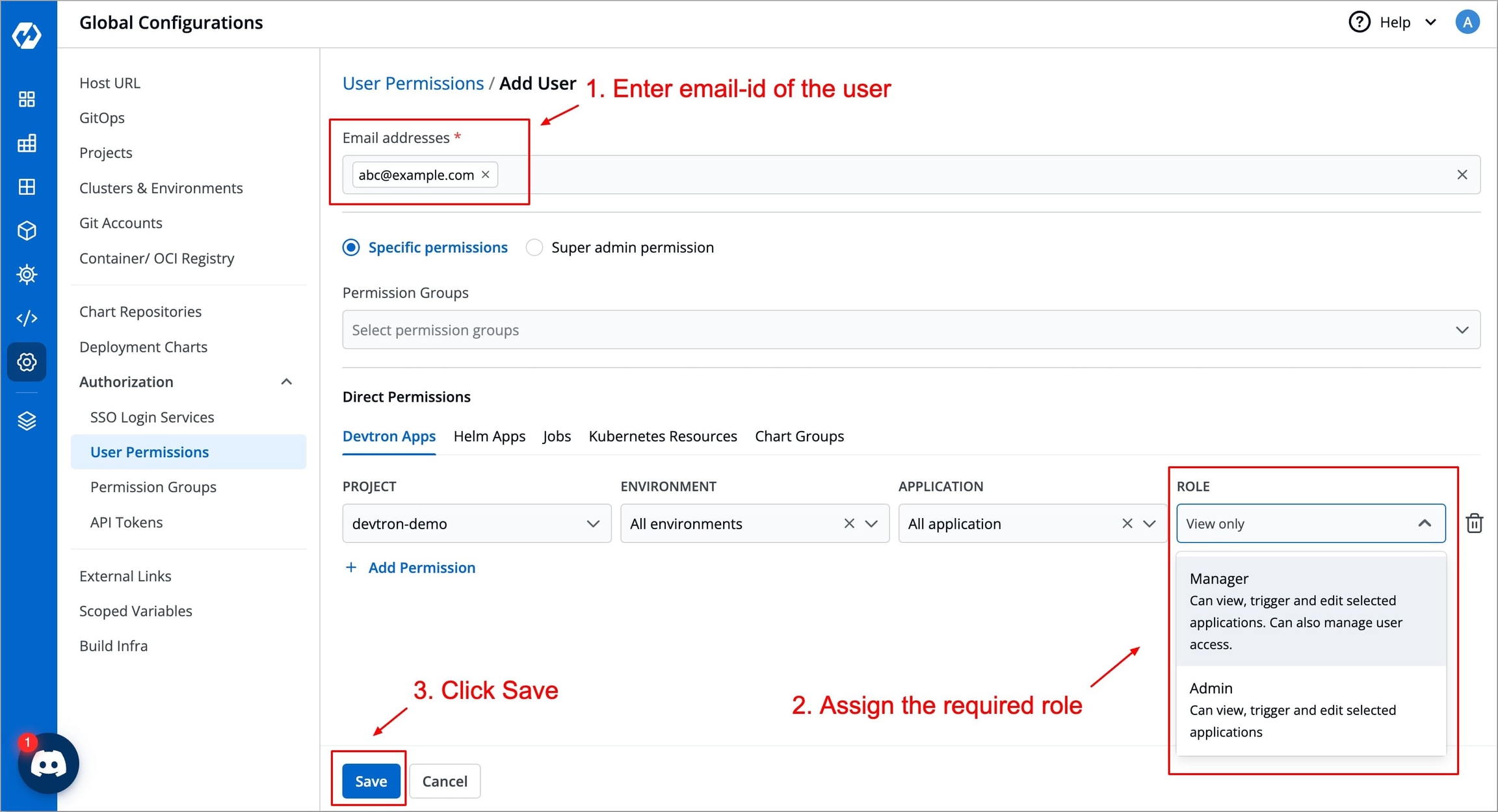Open Clusters & Environments configuration
This screenshot has height=812, width=1498.
(161, 188)
